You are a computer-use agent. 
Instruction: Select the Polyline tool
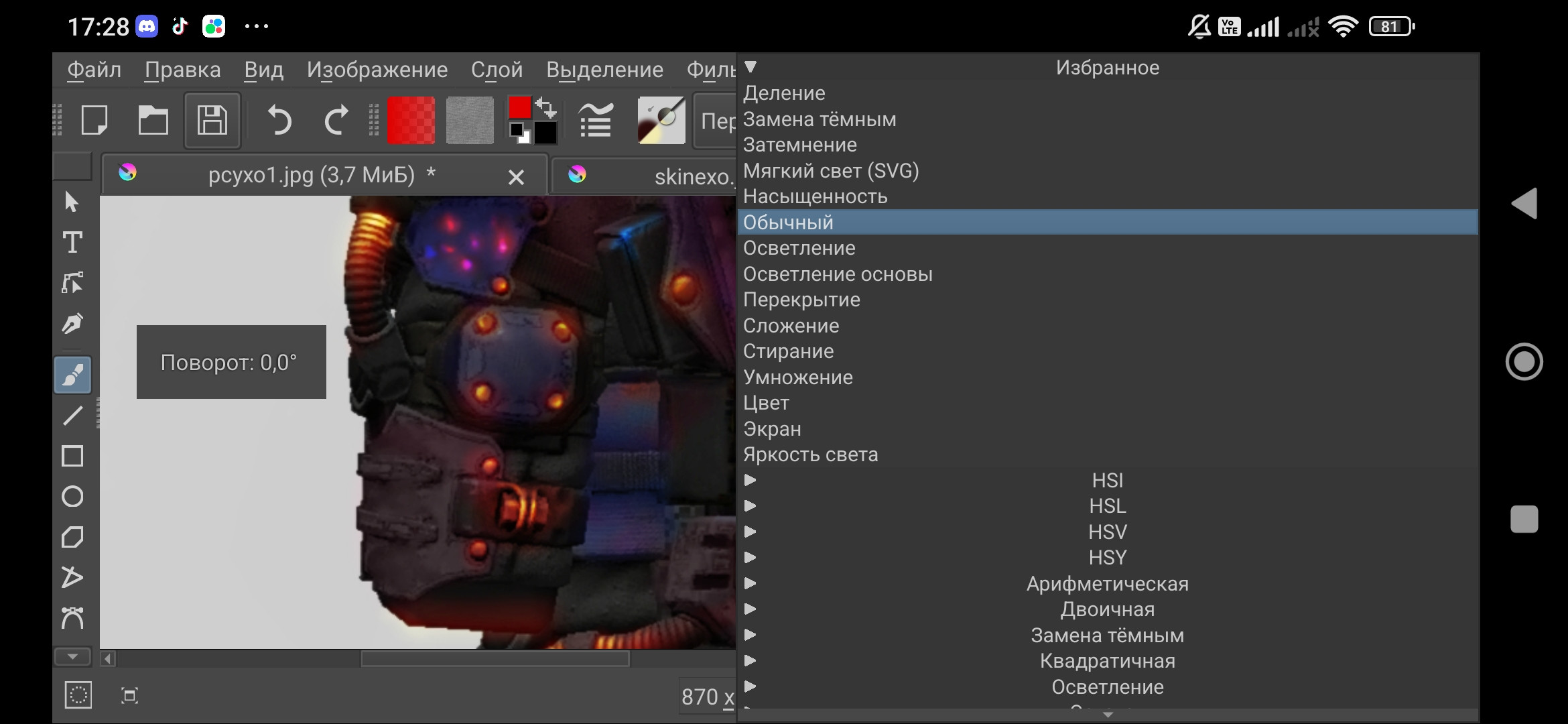point(72,577)
